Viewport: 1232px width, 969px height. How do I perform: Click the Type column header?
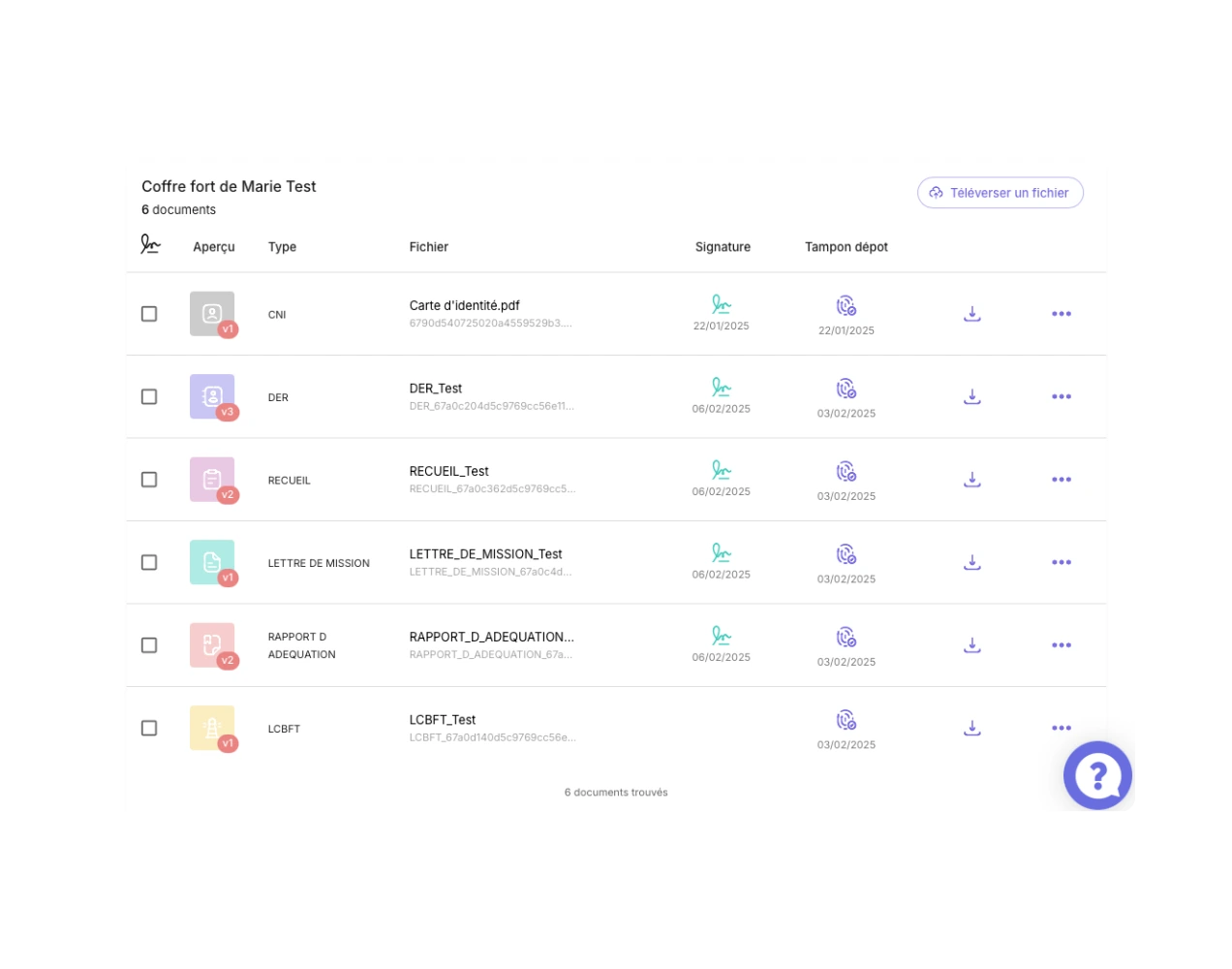tap(282, 247)
